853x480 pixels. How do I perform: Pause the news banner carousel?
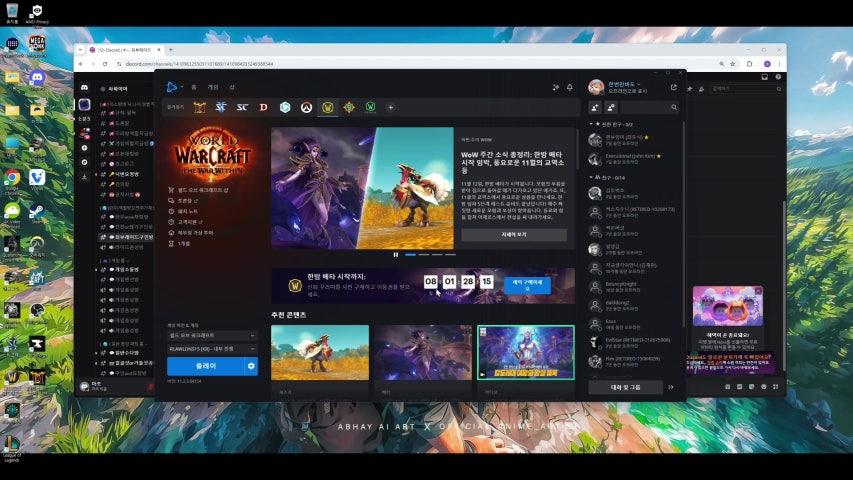click(396, 254)
